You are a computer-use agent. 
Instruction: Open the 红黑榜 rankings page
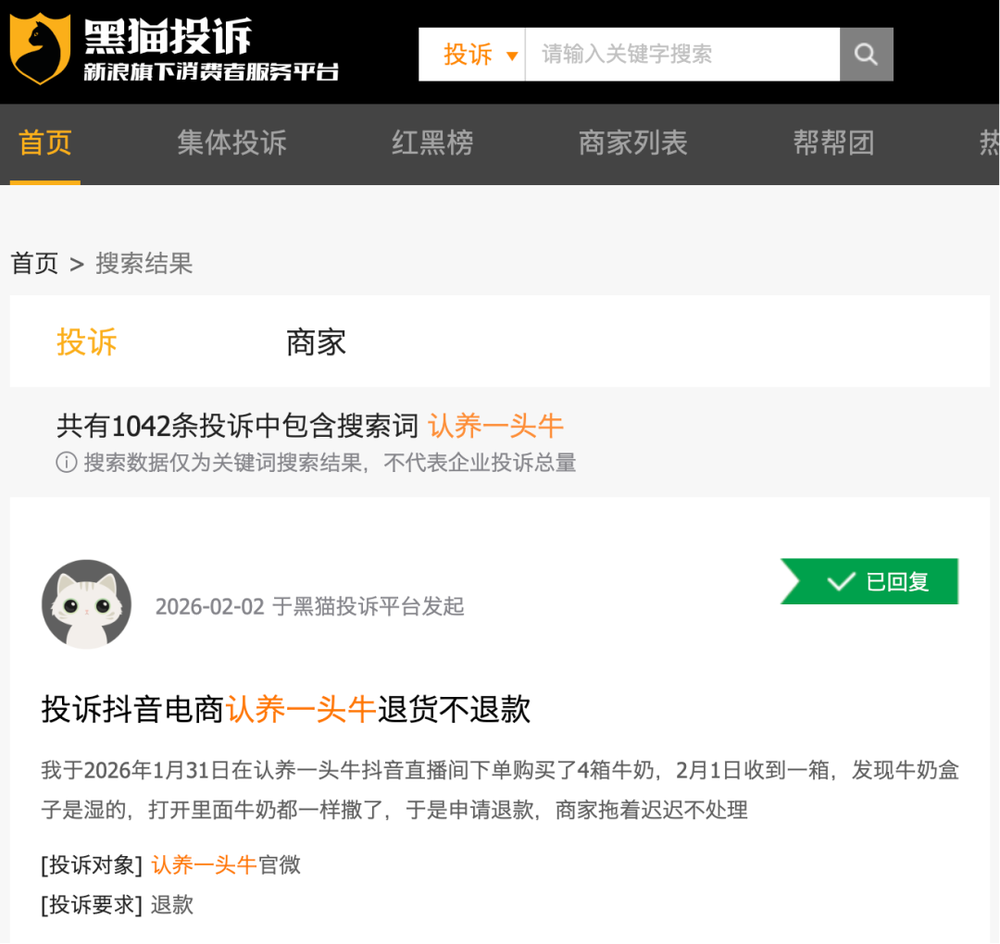[433, 143]
